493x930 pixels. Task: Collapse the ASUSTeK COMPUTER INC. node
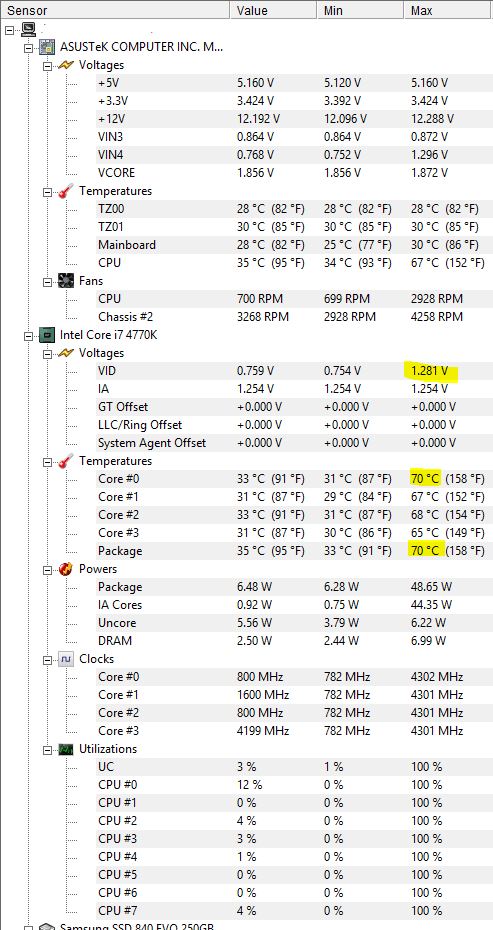pyautogui.click(x=28, y=47)
